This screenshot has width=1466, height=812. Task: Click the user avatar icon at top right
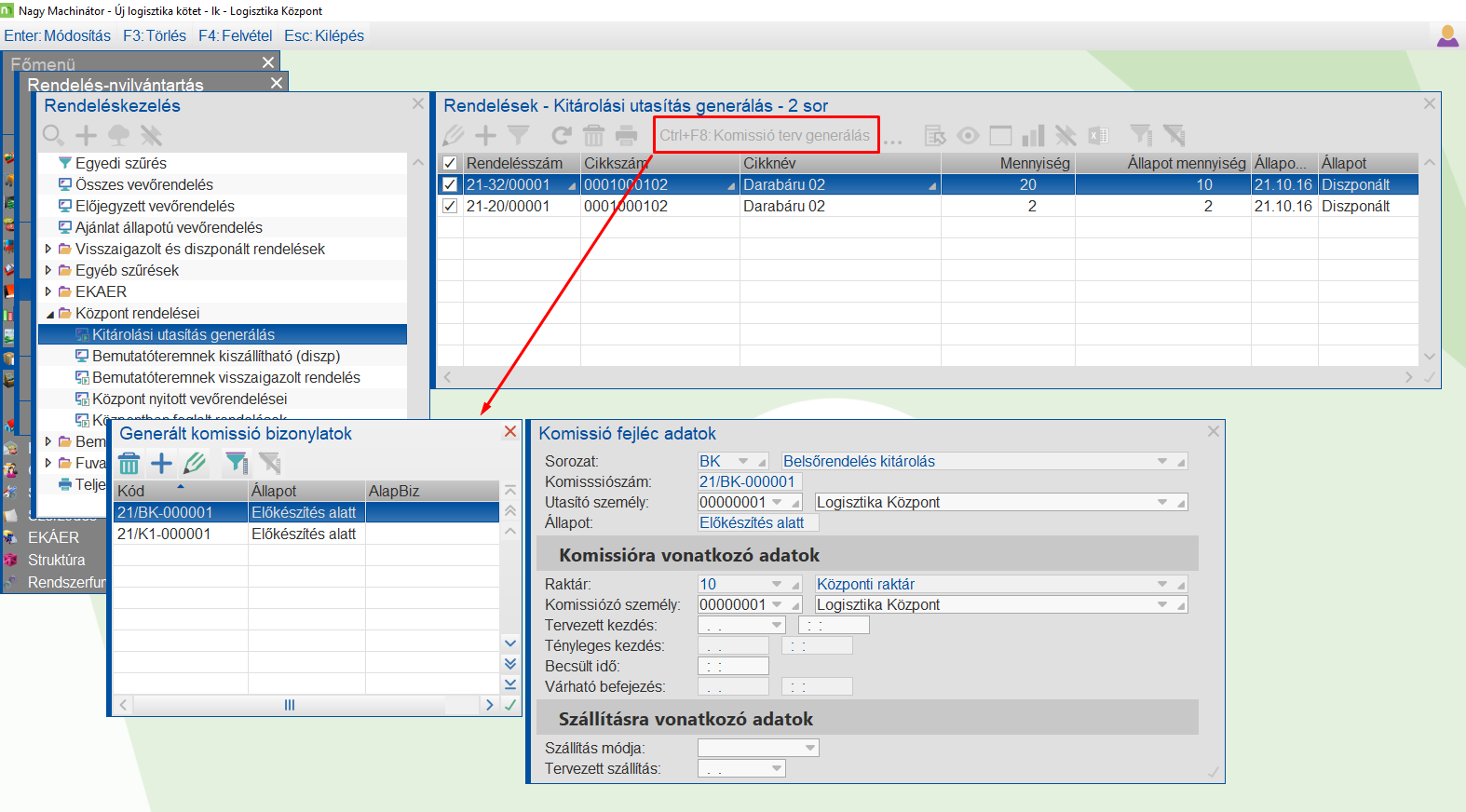[x=1447, y=36]
